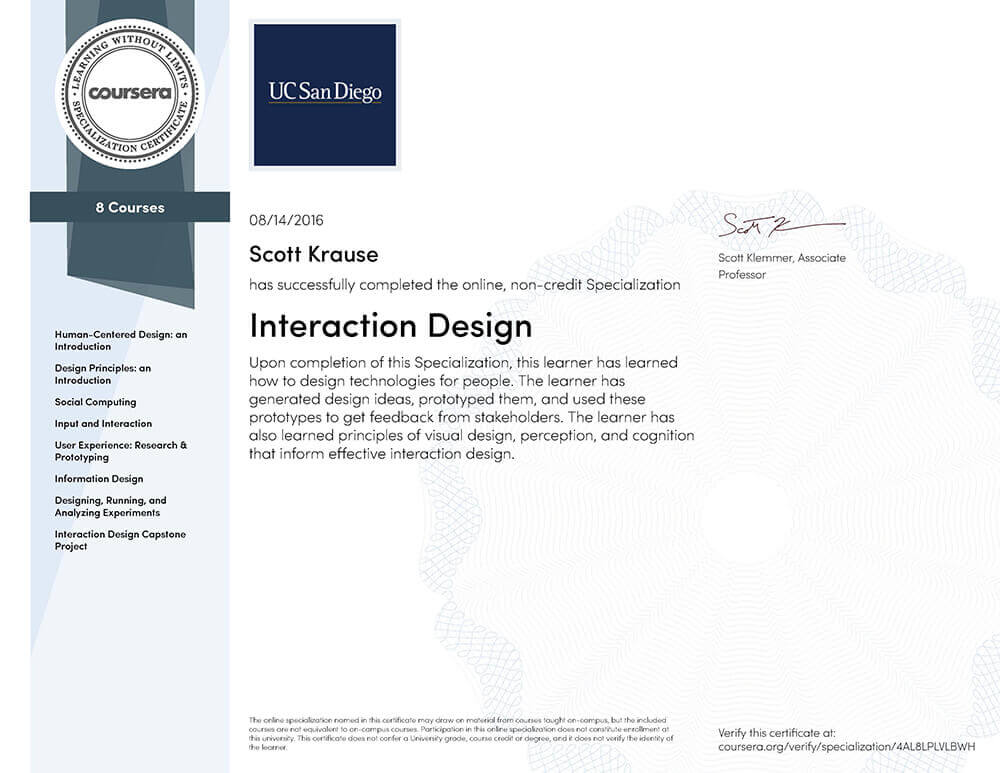Click the fine-print disclaimer at bottom

(461, 733)
